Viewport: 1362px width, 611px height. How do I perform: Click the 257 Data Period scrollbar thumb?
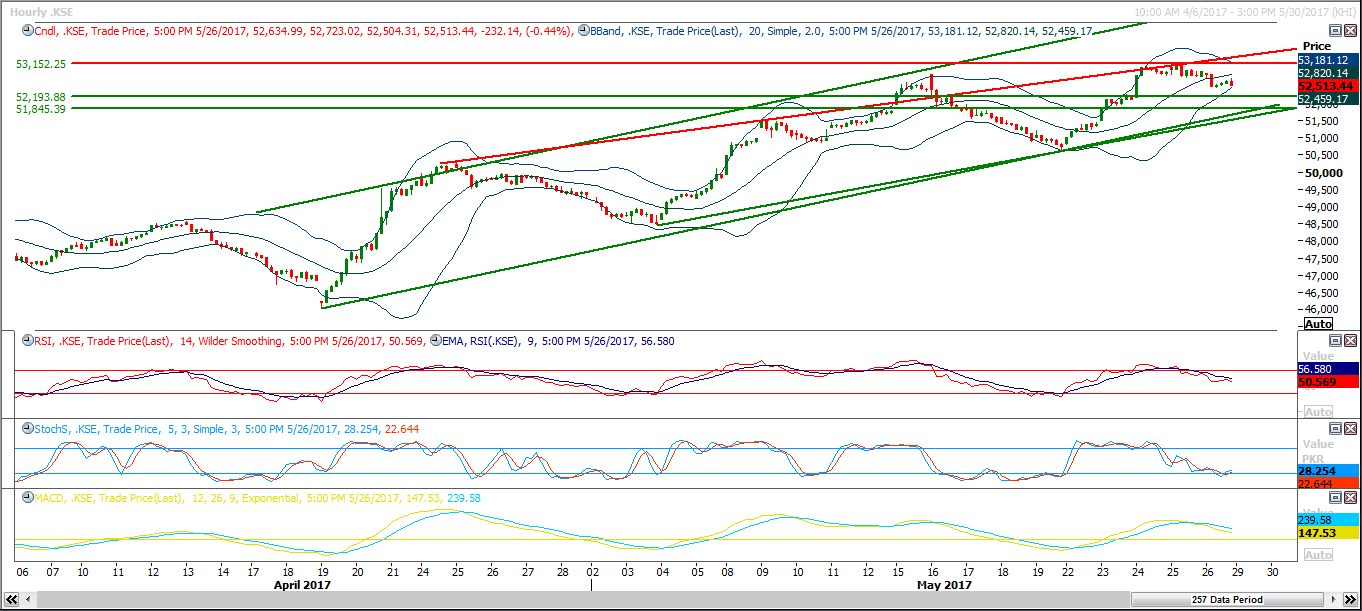pyautogui.click(x=1226, y=600)
